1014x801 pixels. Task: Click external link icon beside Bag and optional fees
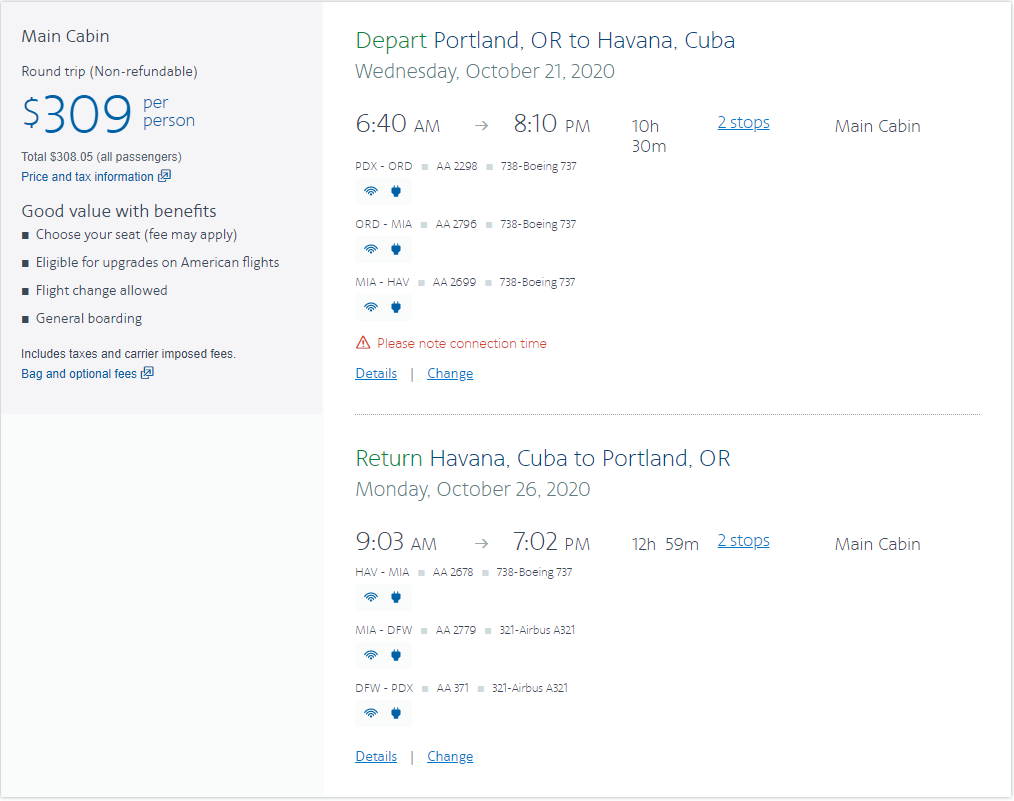147,372
